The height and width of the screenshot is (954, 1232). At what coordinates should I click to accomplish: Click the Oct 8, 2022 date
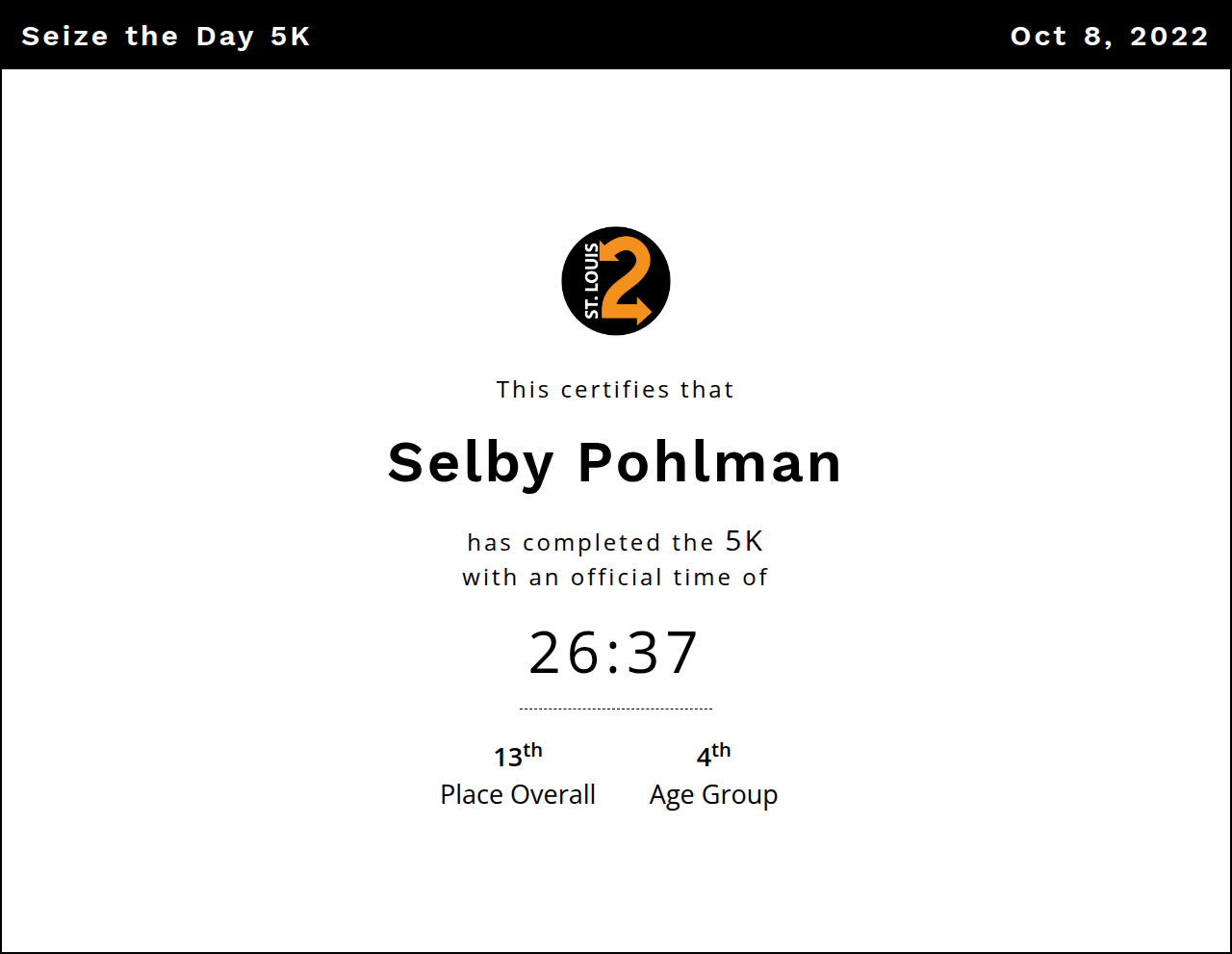[x=1109, y=37]
